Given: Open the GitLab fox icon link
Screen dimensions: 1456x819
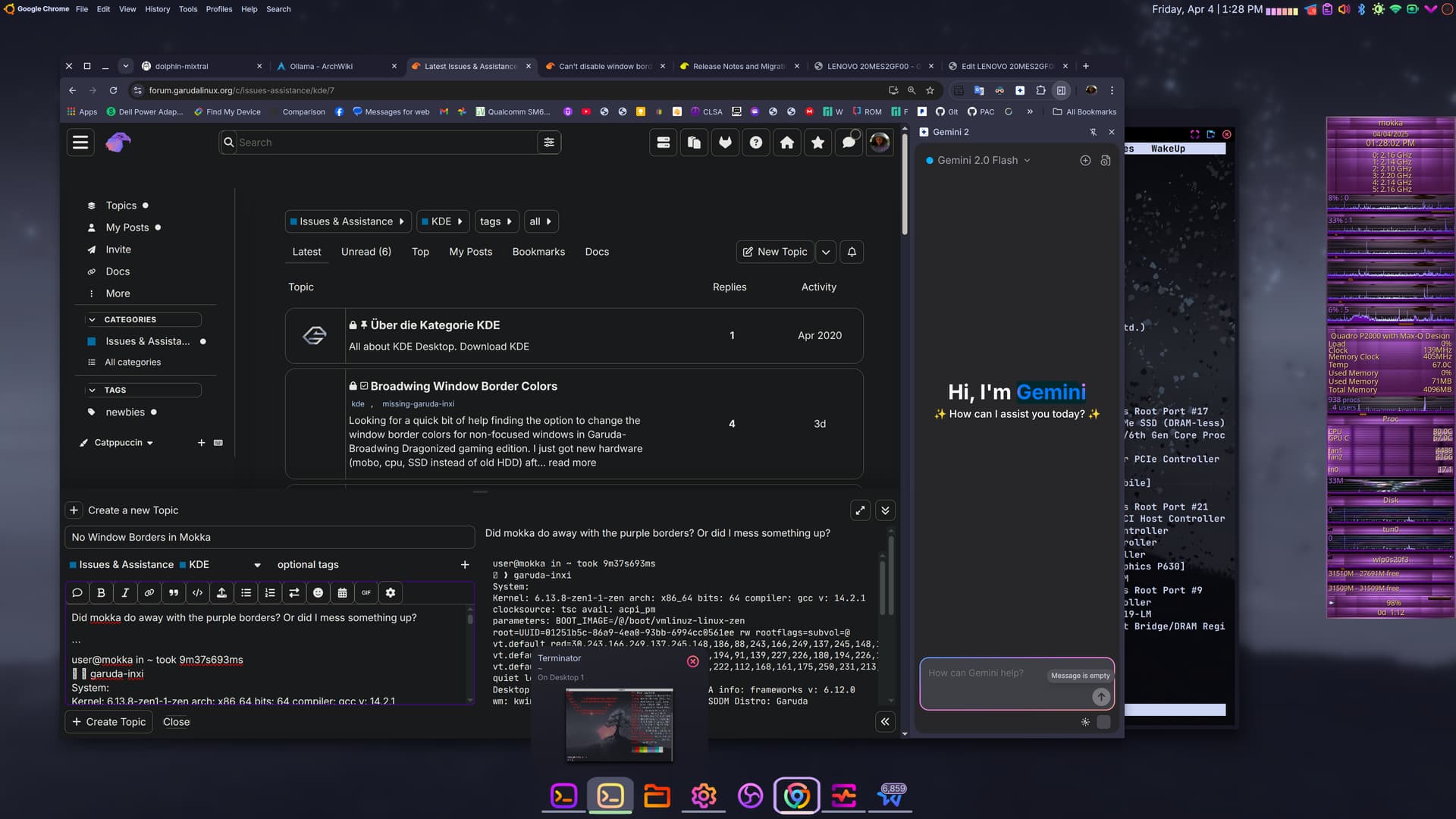Looking at the screenshot, I should pos(725,143).
